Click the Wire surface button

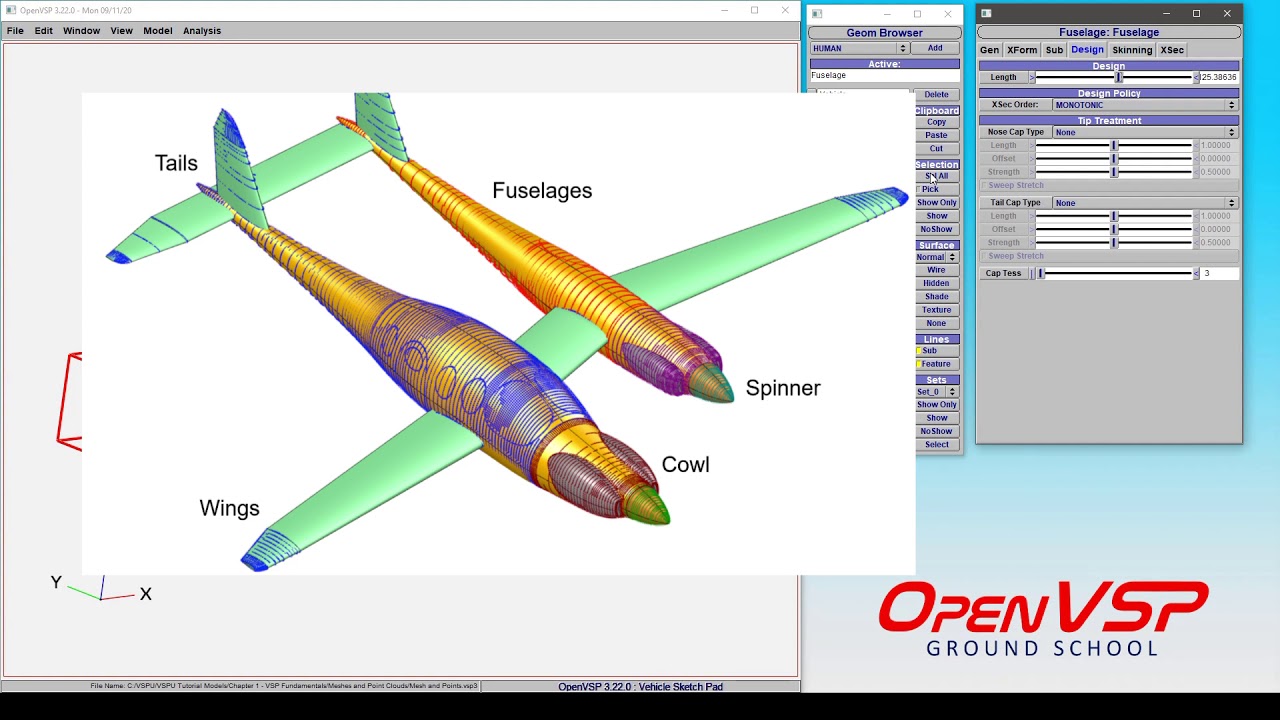936,270
